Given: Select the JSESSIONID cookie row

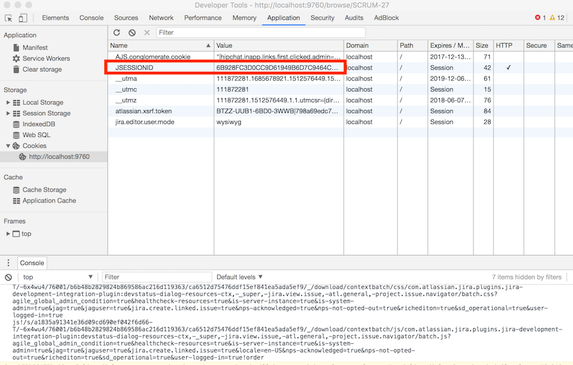Looking at the screenshot, I should point(340,68).
